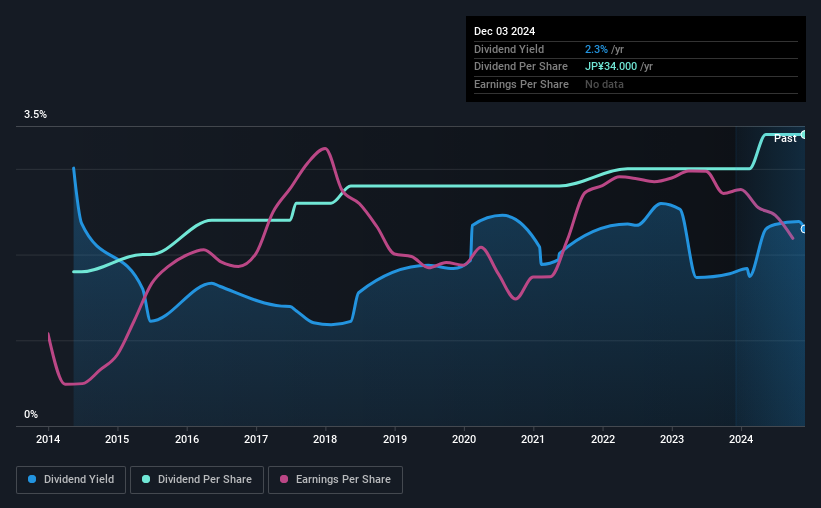Viewport: 821px width, 508px height.
Task: Click the 2024 x-axis label
Action: click(x=741, y=439)
